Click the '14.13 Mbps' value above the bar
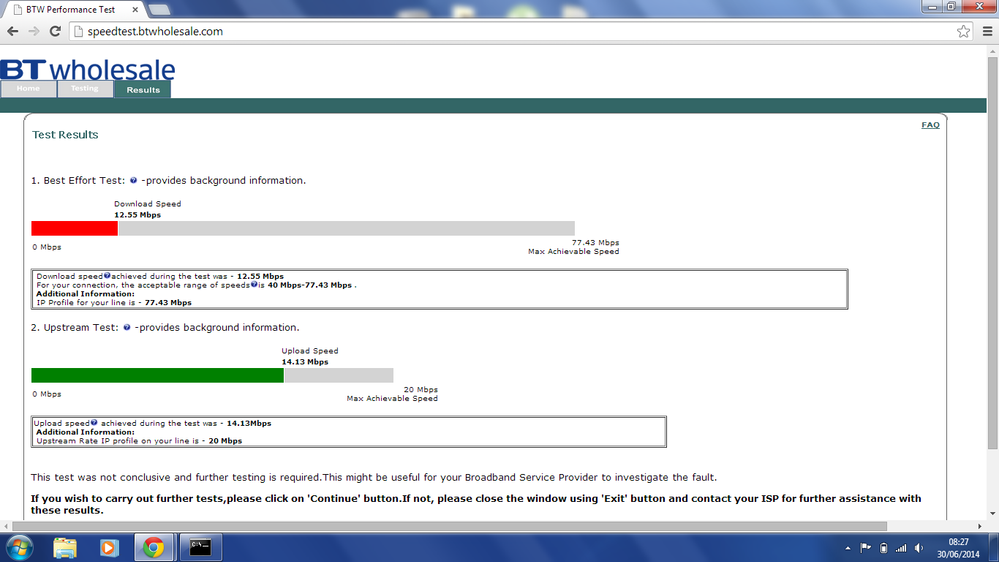999x562 pixels. (x=305, y=362)
